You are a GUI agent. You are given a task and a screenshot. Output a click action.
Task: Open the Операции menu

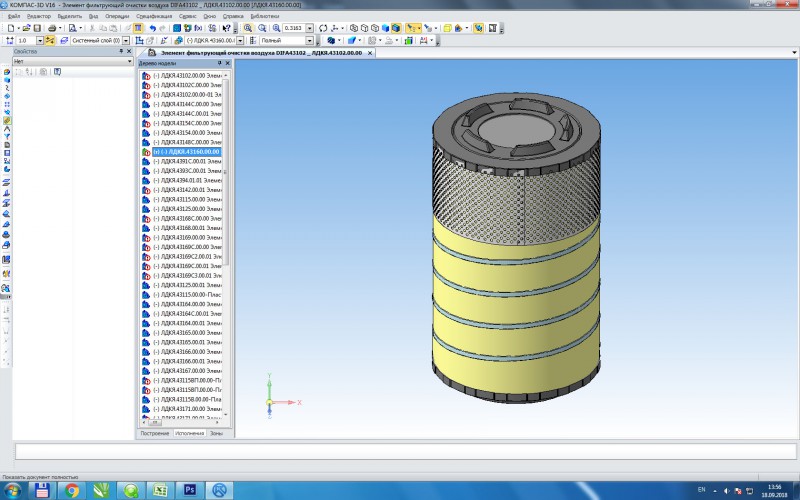pyautogui.click(x=116, y=17)
